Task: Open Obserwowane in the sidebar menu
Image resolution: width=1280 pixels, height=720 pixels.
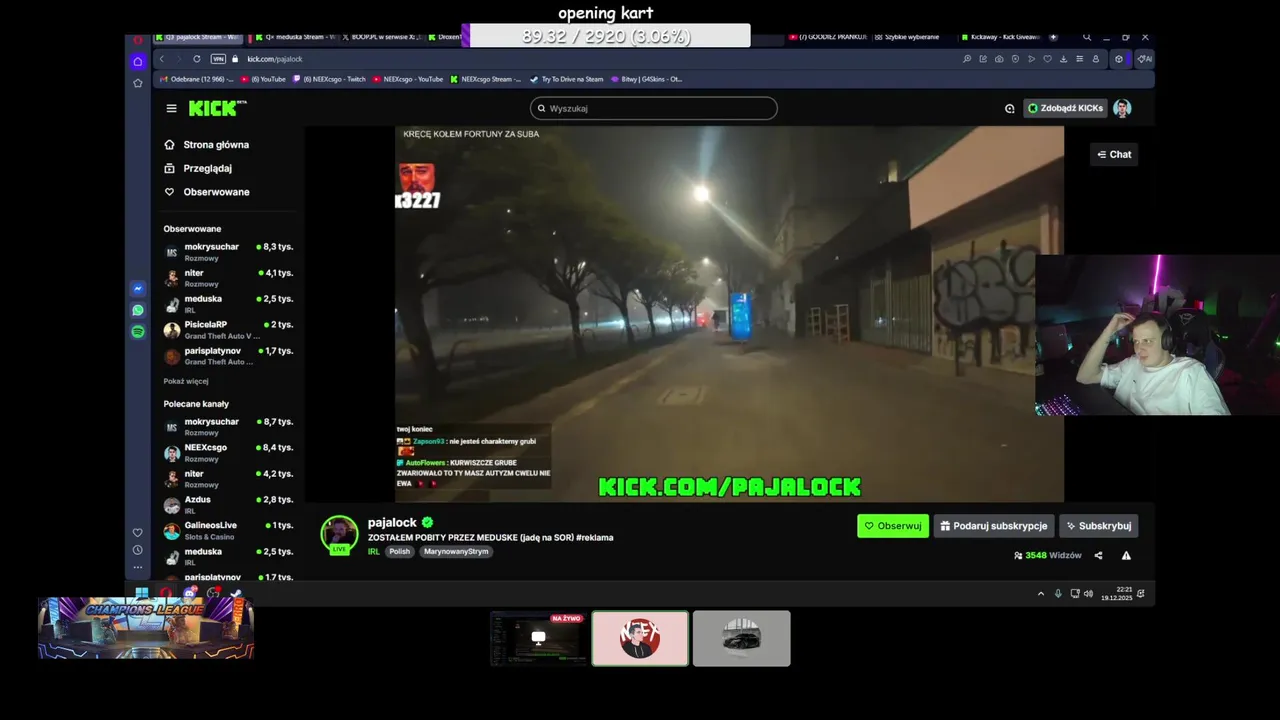Action: tap(207, 192)
